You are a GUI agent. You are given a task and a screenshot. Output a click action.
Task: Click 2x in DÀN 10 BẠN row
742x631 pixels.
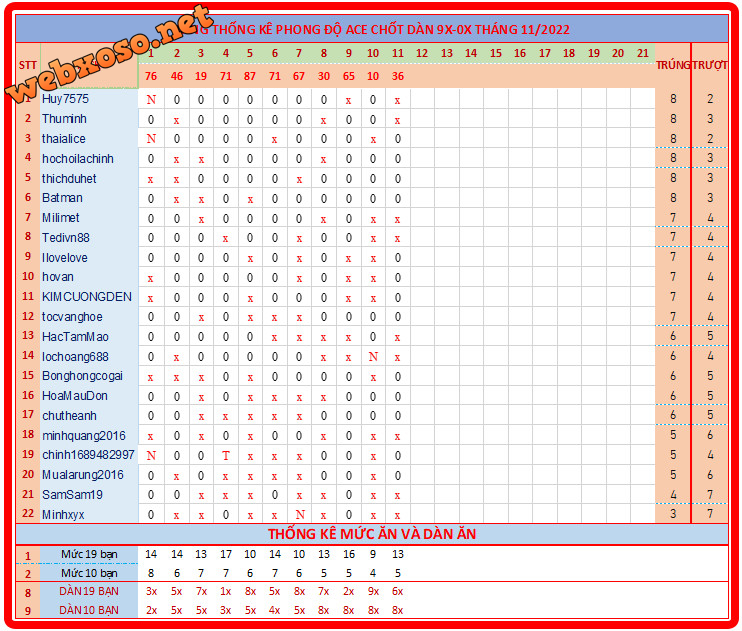pyautogui.click(x=151, y=610)
